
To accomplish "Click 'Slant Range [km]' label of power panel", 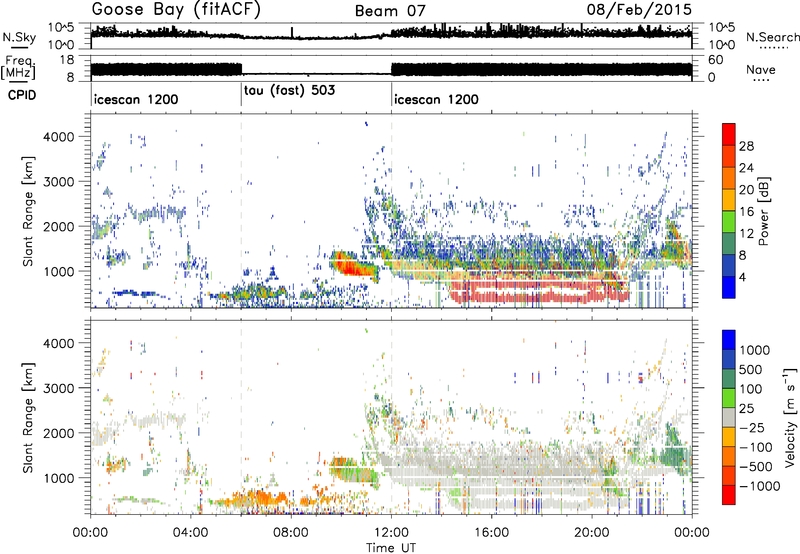I will coord(28,211).
